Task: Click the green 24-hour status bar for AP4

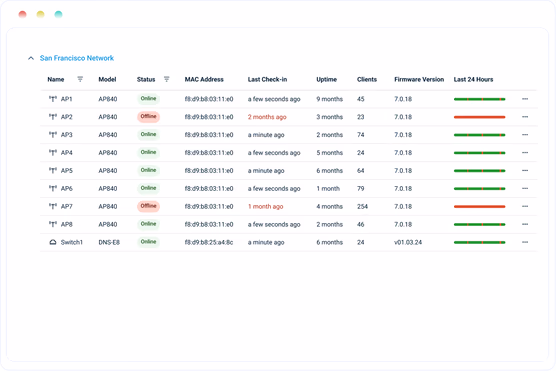Action: pyautogui.click(x=479, y=153)
